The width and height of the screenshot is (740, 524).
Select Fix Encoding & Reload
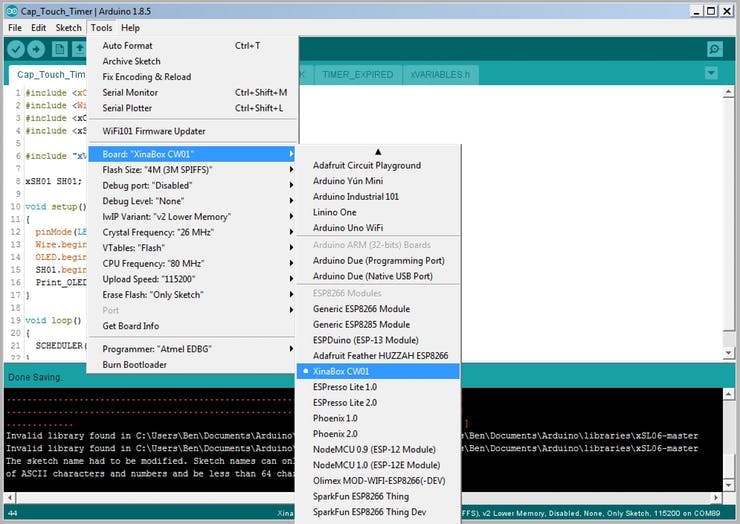(193, 77)
